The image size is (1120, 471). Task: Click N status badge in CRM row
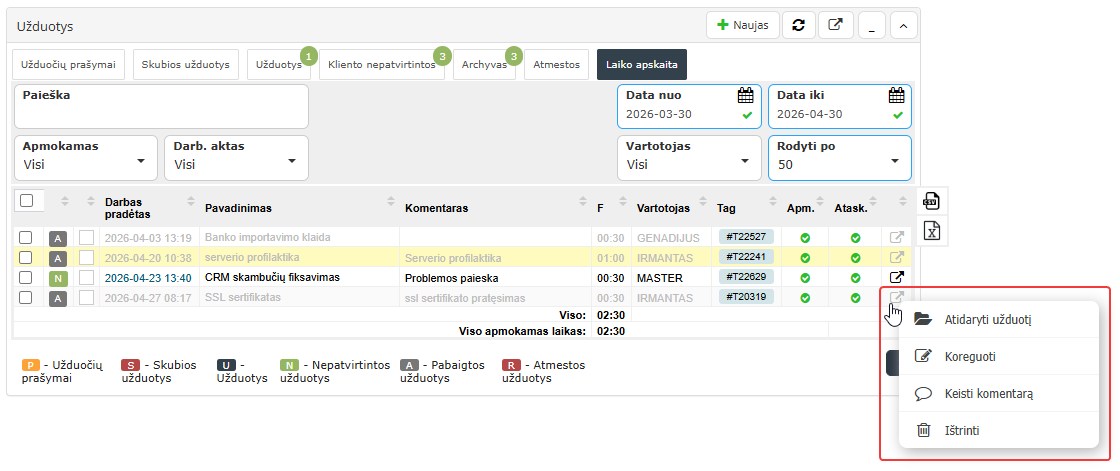(58, 278)
